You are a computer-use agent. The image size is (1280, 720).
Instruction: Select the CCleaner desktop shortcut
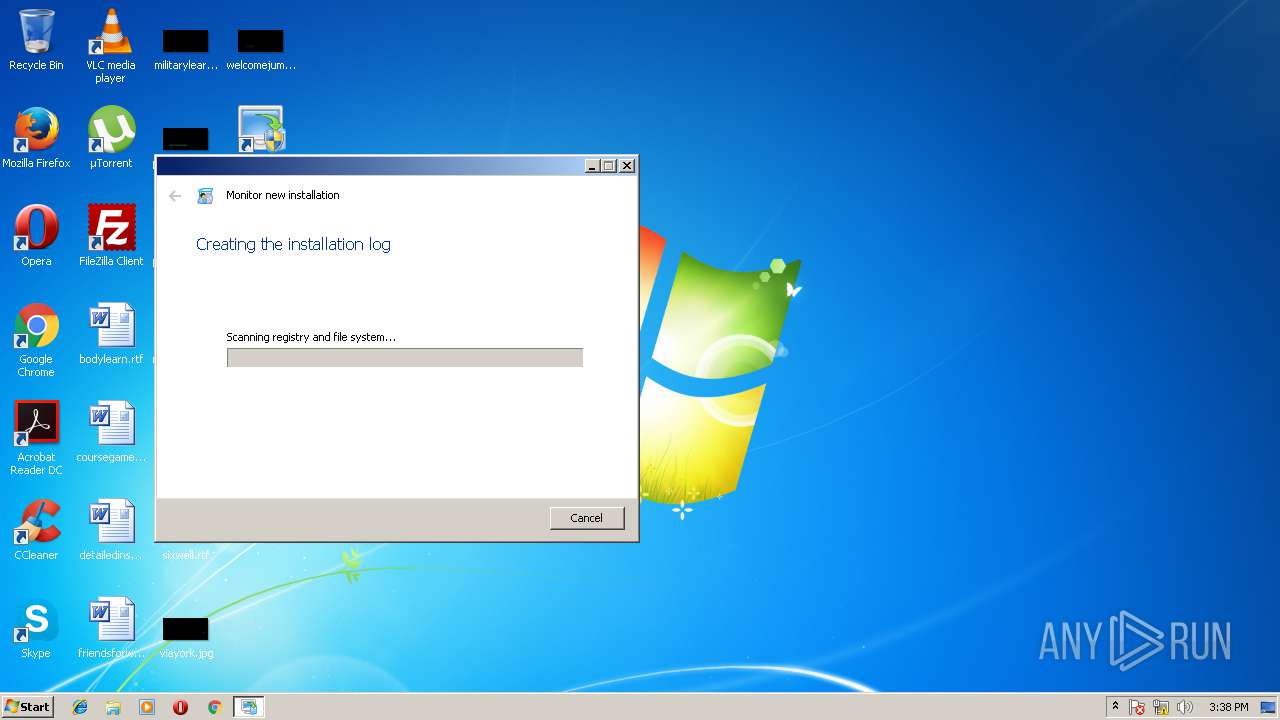point(36,530)
